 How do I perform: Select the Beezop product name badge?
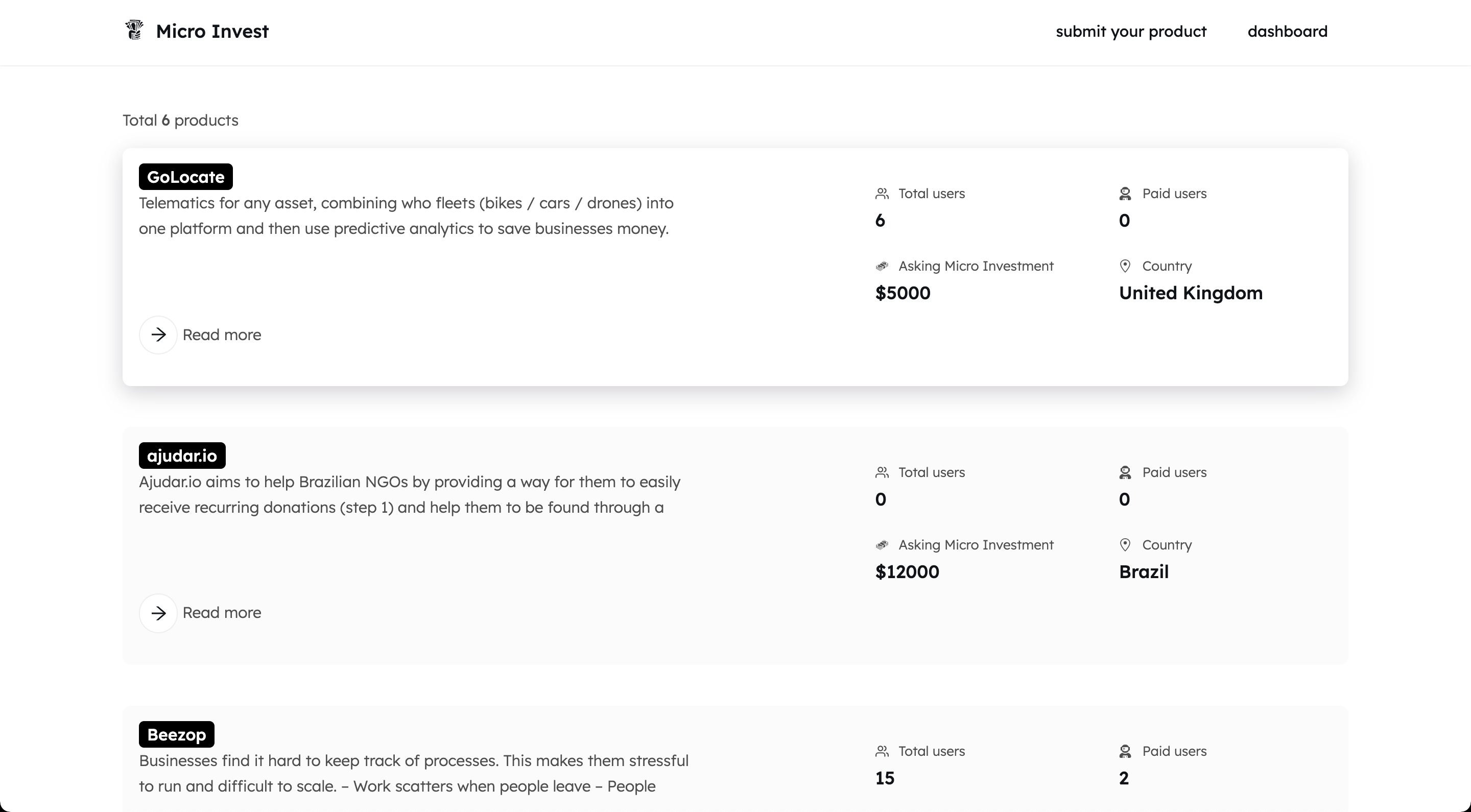click(x=176, y=734)
